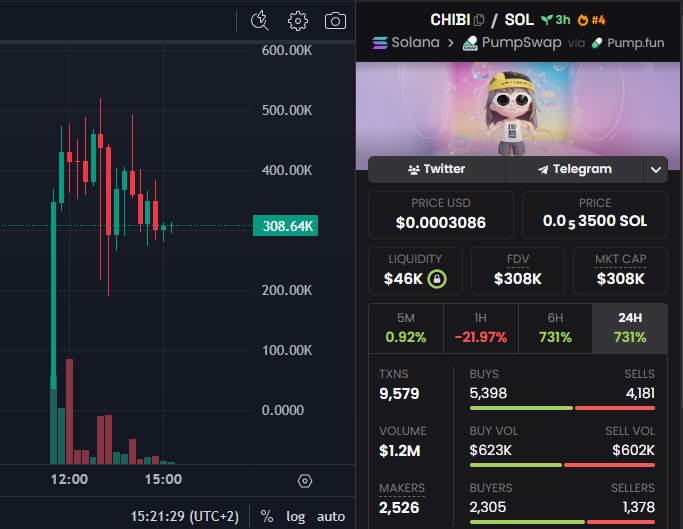Open the Twitter link button
Screen dimensions: 683x529
436,169
